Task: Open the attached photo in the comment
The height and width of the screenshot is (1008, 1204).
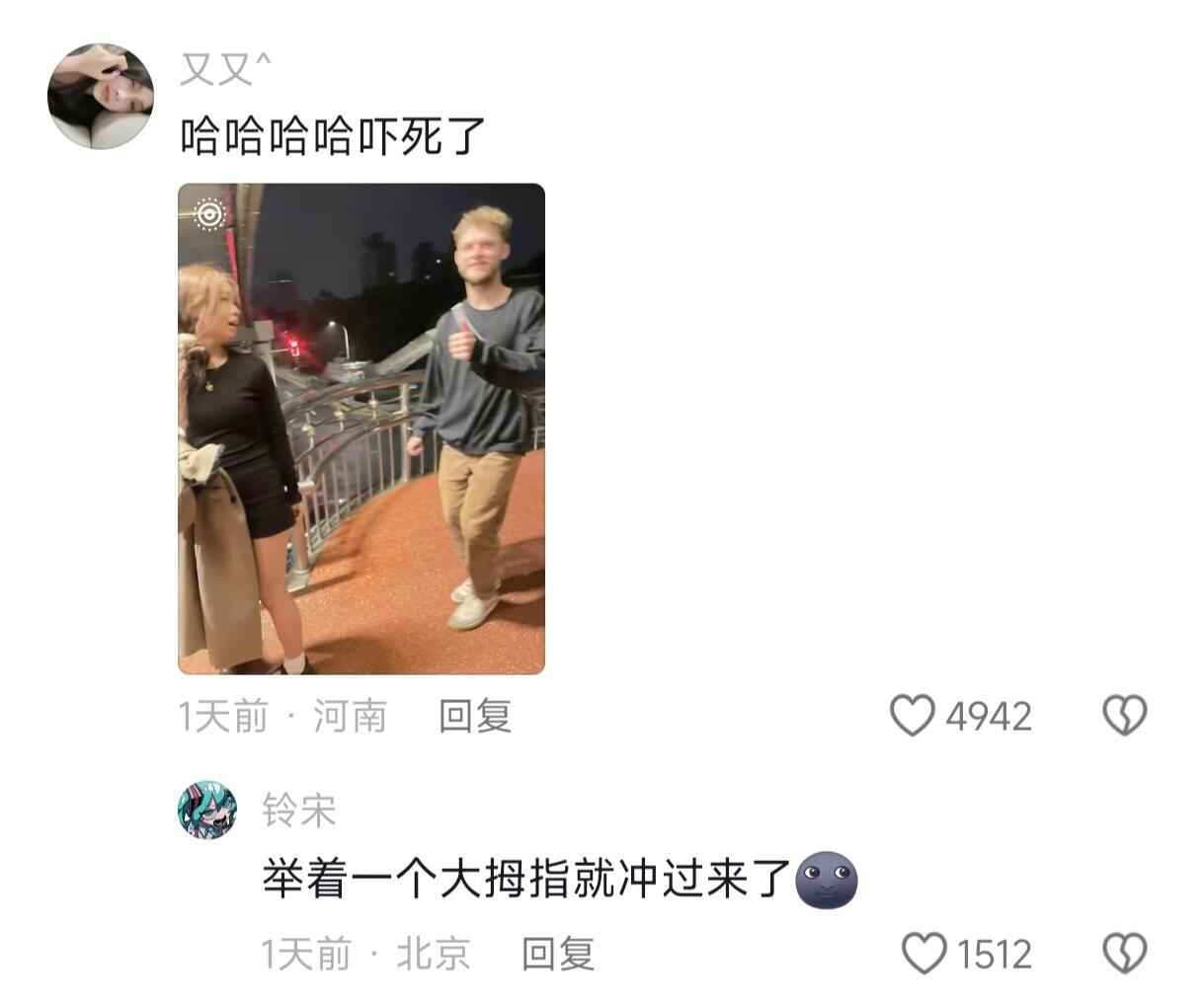Action: (361, 428)
